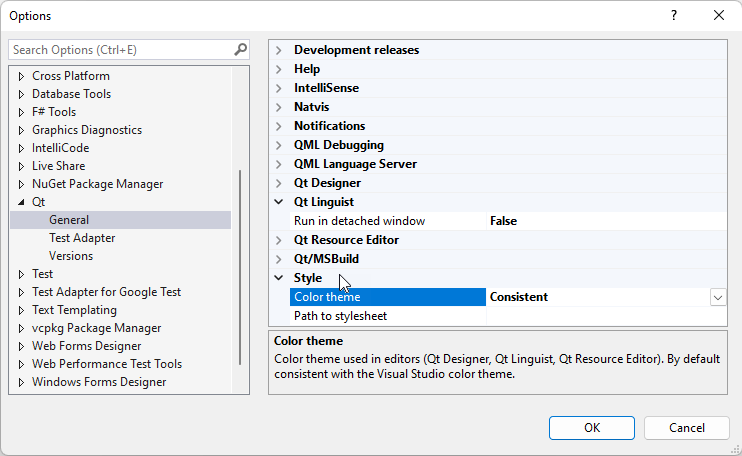
Task: Expand the Test tree node arrow
Action: click(x=21, y=274)
